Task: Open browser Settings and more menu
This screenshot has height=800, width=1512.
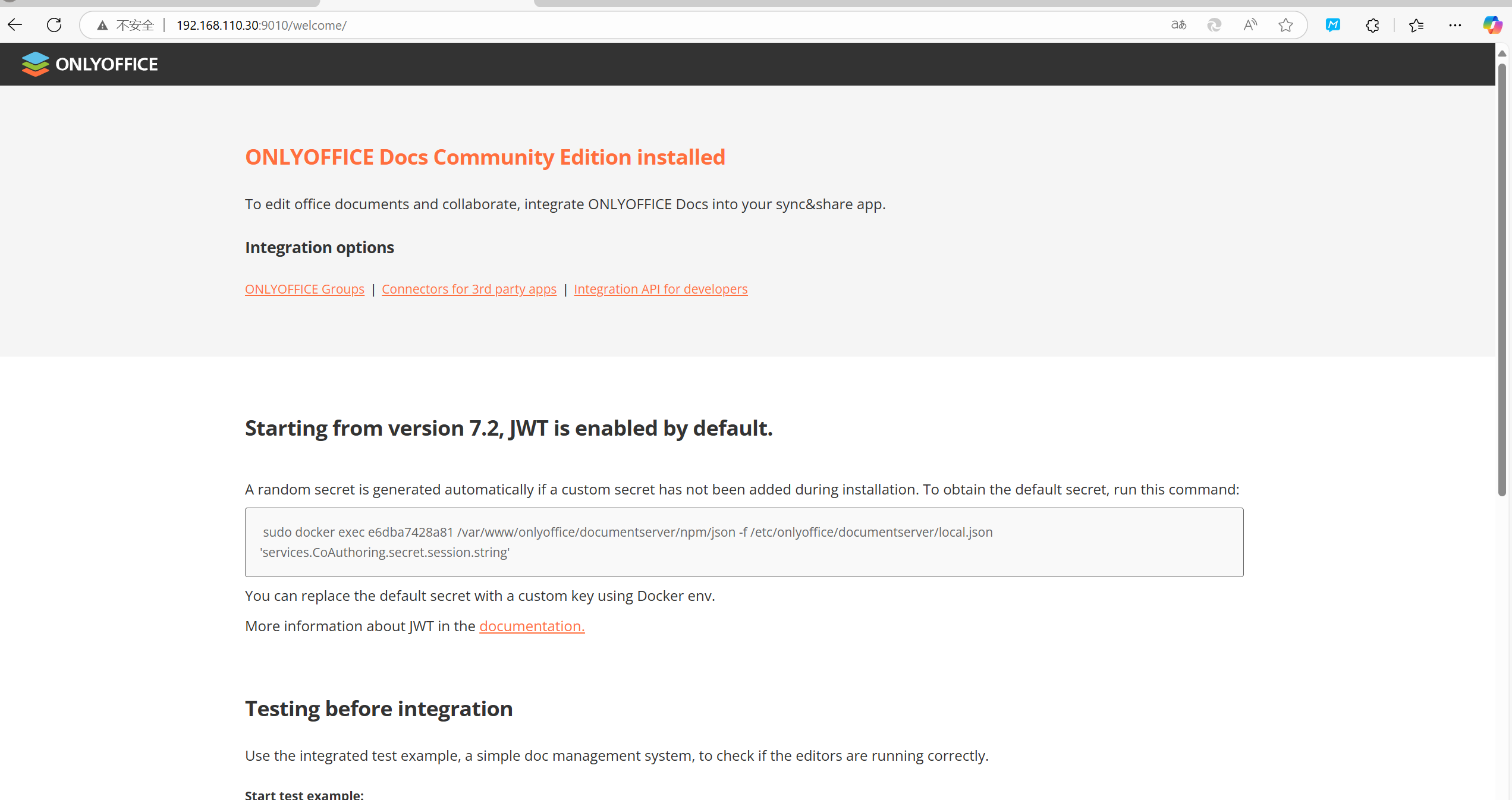Action: click(1455, 25)
